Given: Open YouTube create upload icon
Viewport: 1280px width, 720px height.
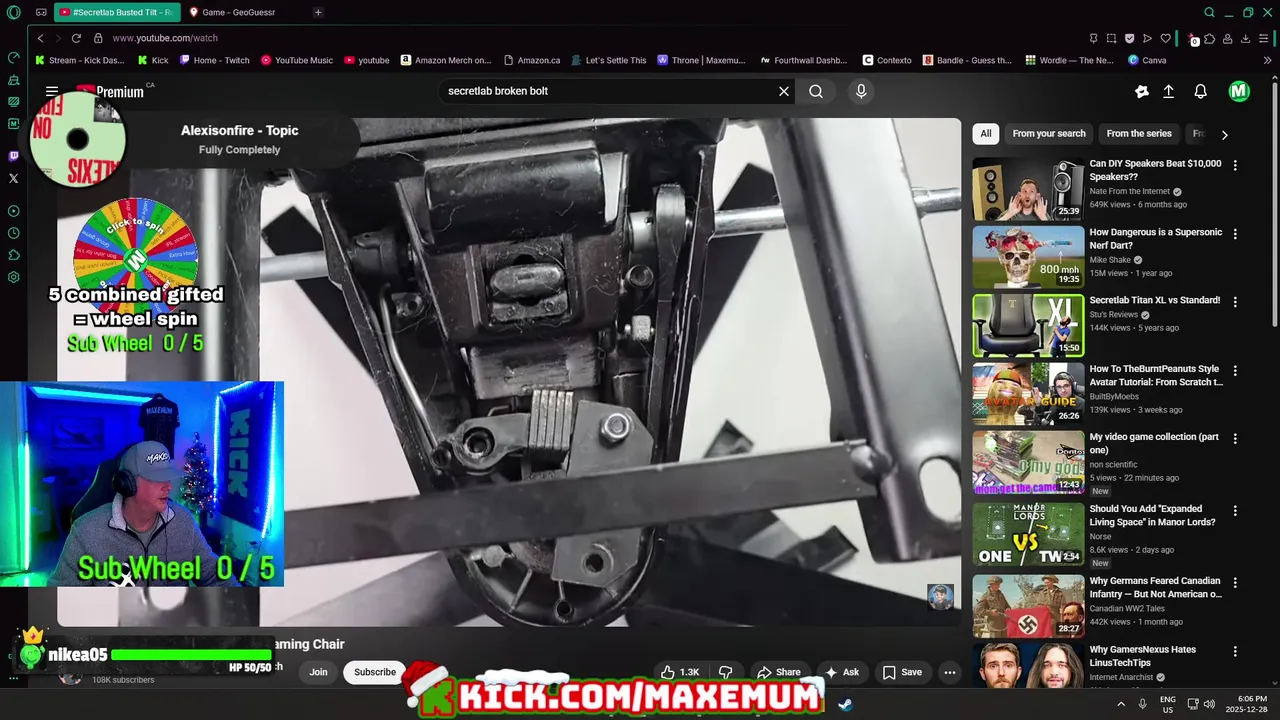Looking at the screenshot, I should pyautogui.click(x=1168, y=91).
